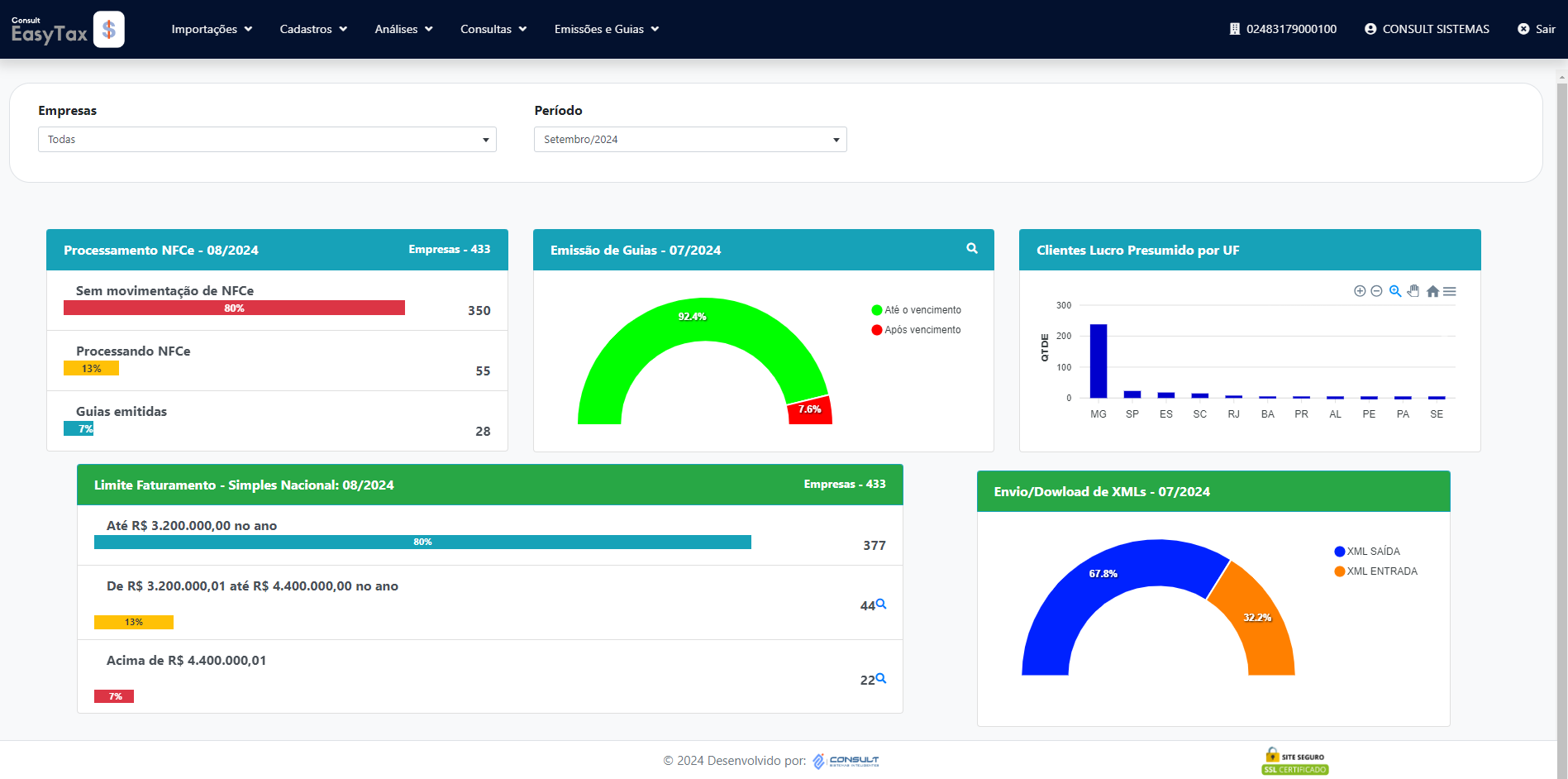The height and width of the screenshot is (779, 1568).
Task: Toggle the XML ENTRADA legend marker
Action: (1339, 571)
